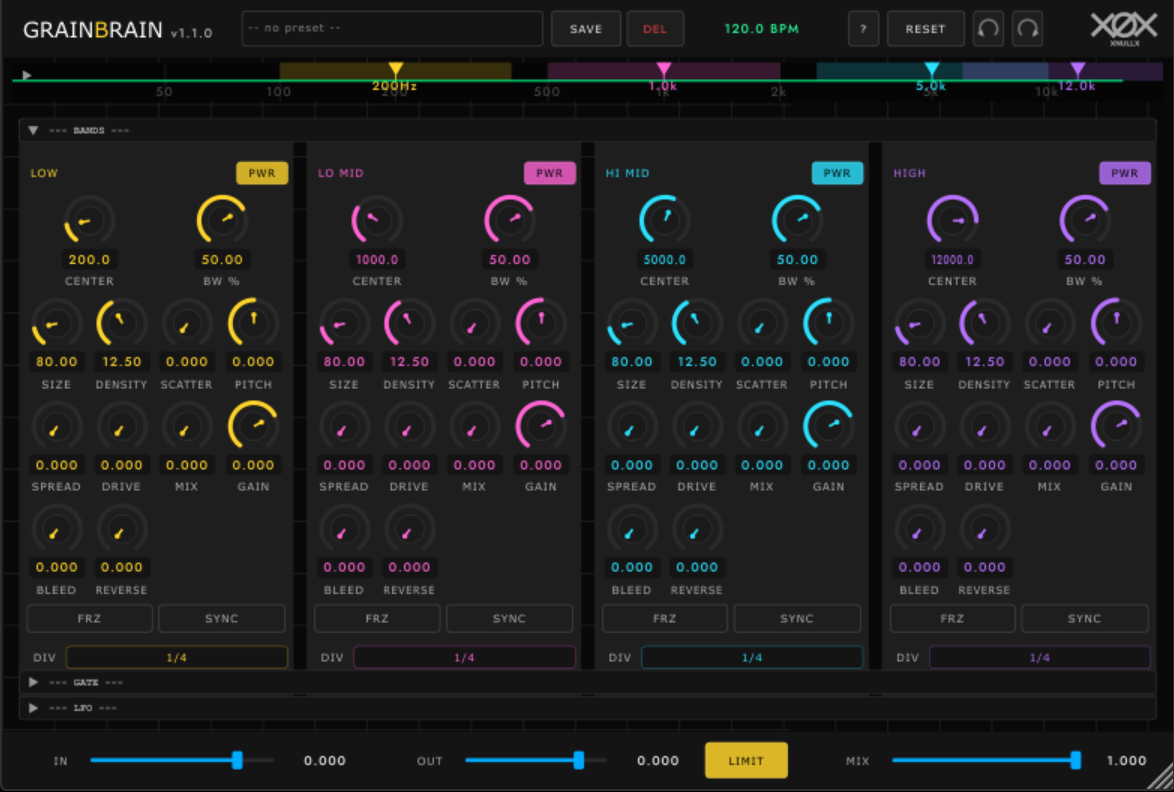Select the pink 1.0k band marker
Screen dimensions: 1174x792
click(x=663, y=70)
